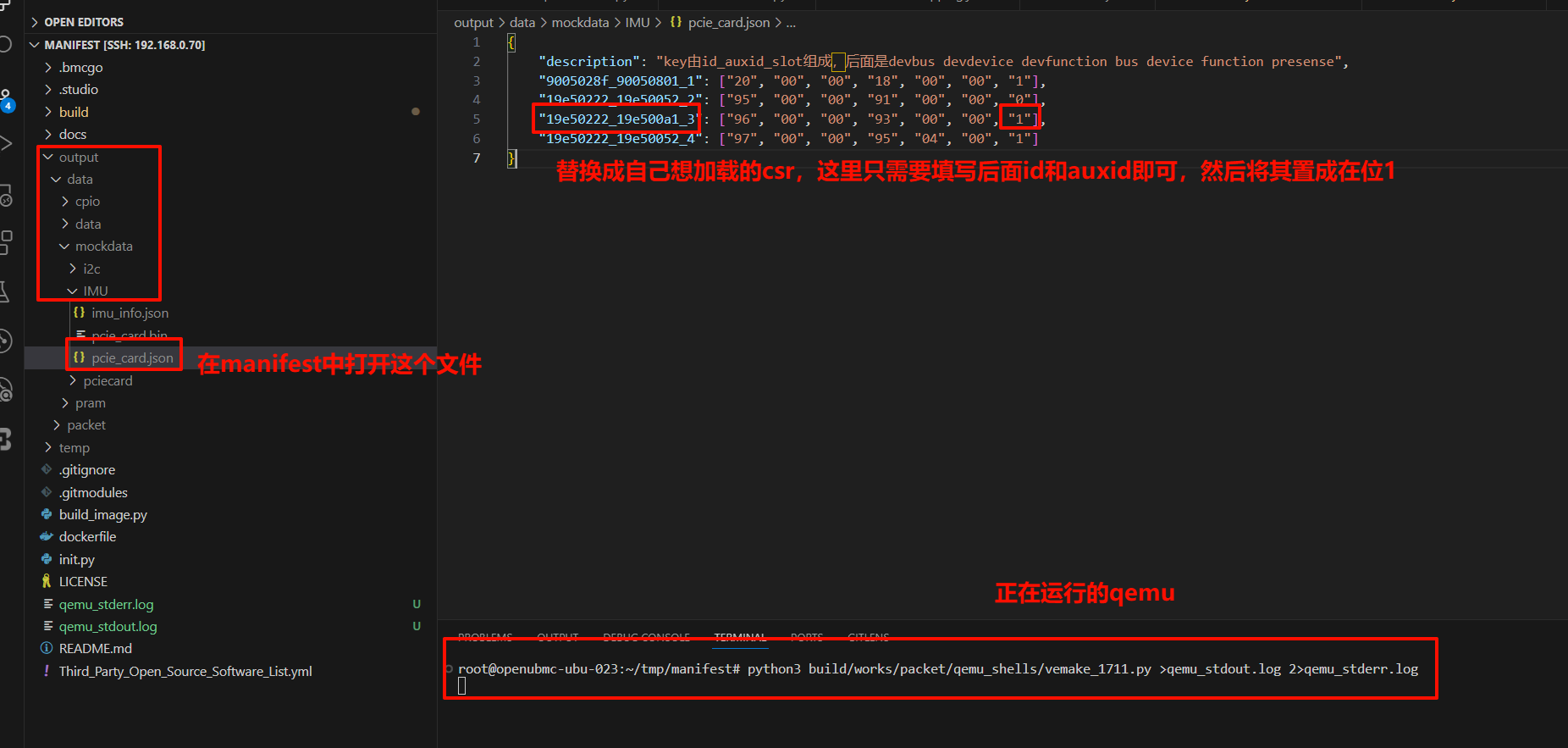Viewport: 1568px width, 748px height.
Task: Collapse the output folder
Action: click(78, 158)
